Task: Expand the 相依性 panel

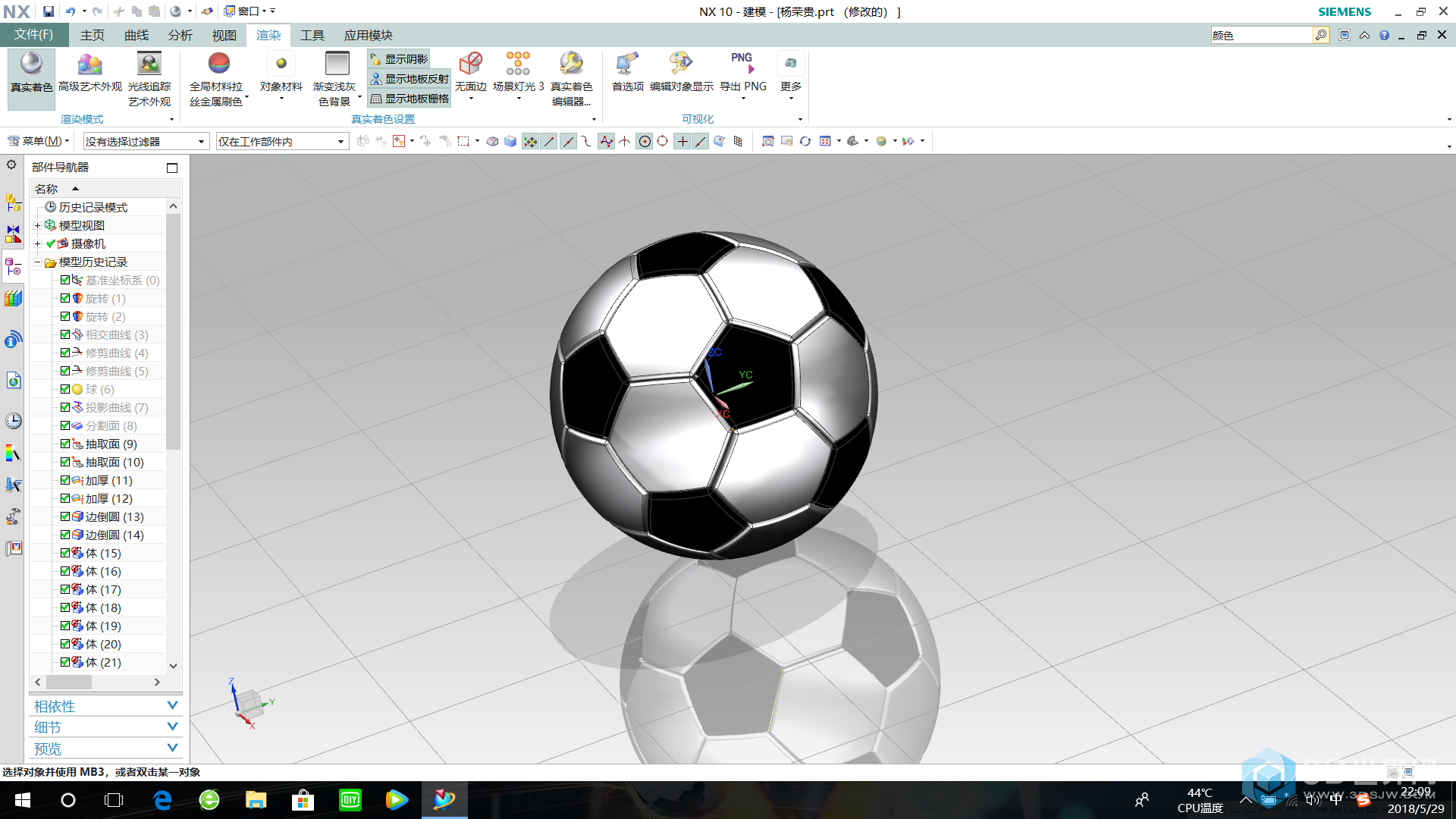Action: point(105,706)
